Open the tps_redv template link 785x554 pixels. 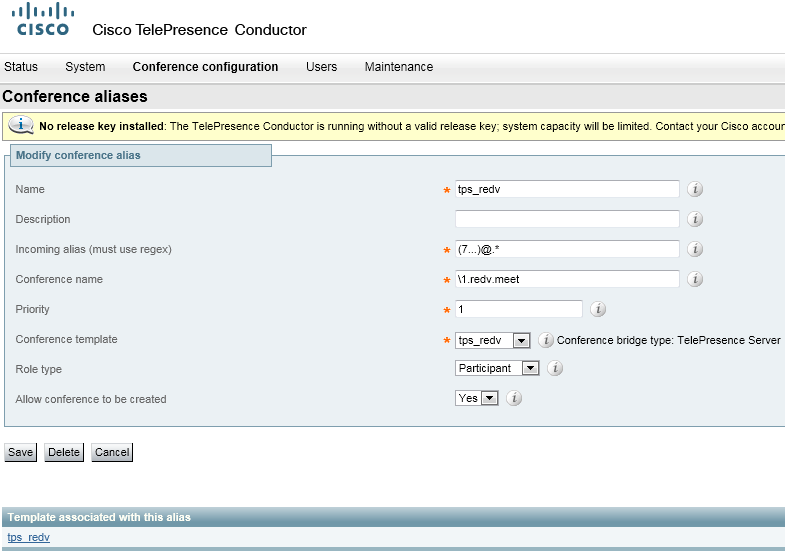29,537
